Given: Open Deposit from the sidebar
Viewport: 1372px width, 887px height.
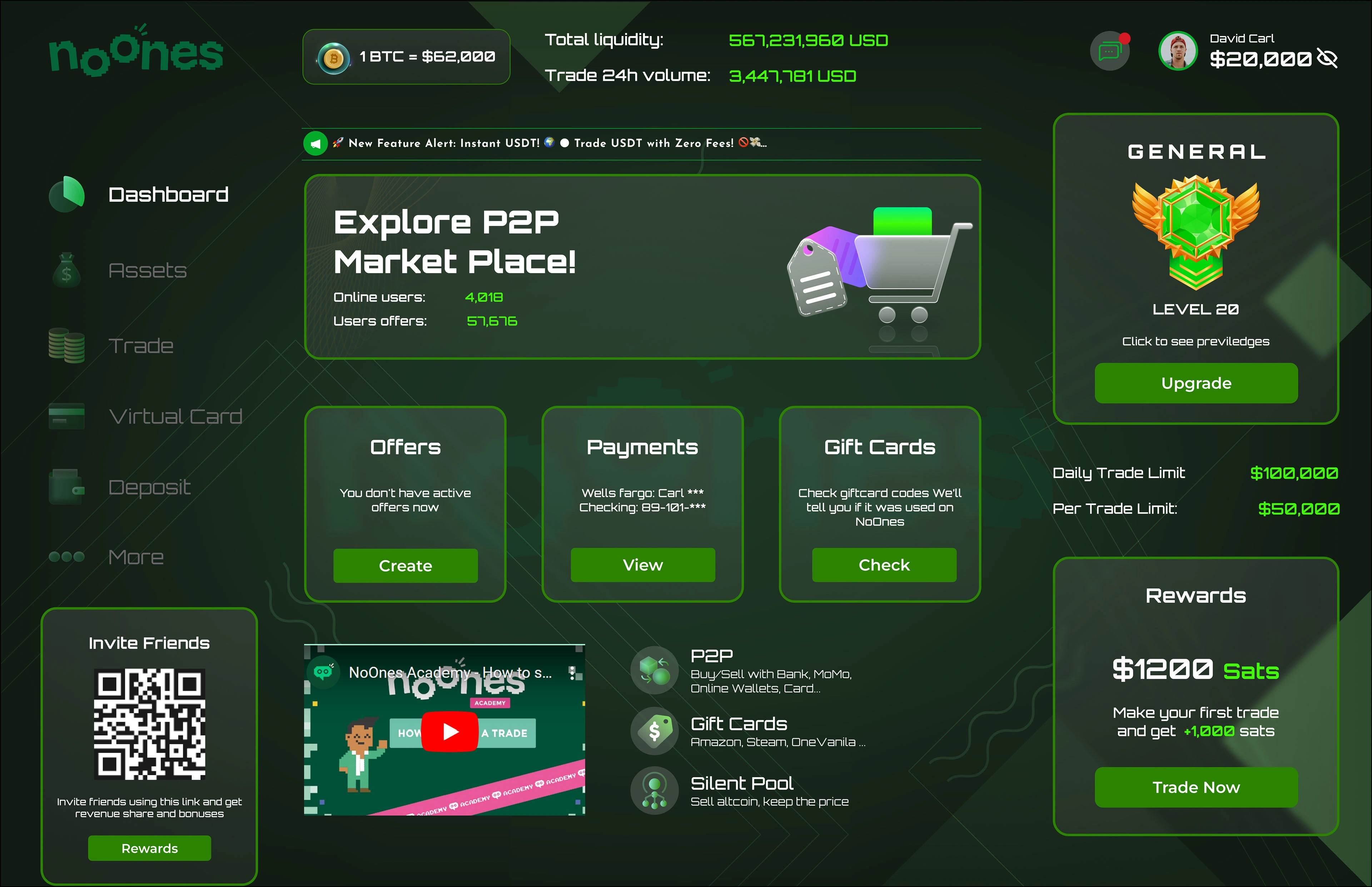Looking at the screenshot, I should (x=120, y=487).
